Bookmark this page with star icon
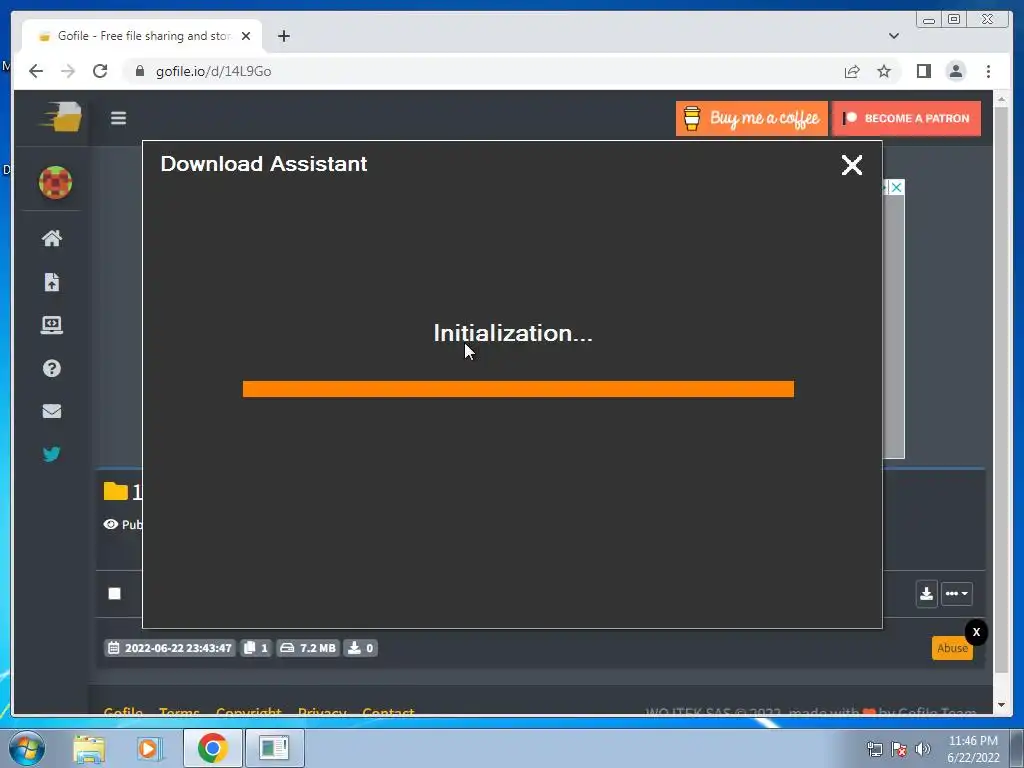1024x768 pixels. [884, 71]
